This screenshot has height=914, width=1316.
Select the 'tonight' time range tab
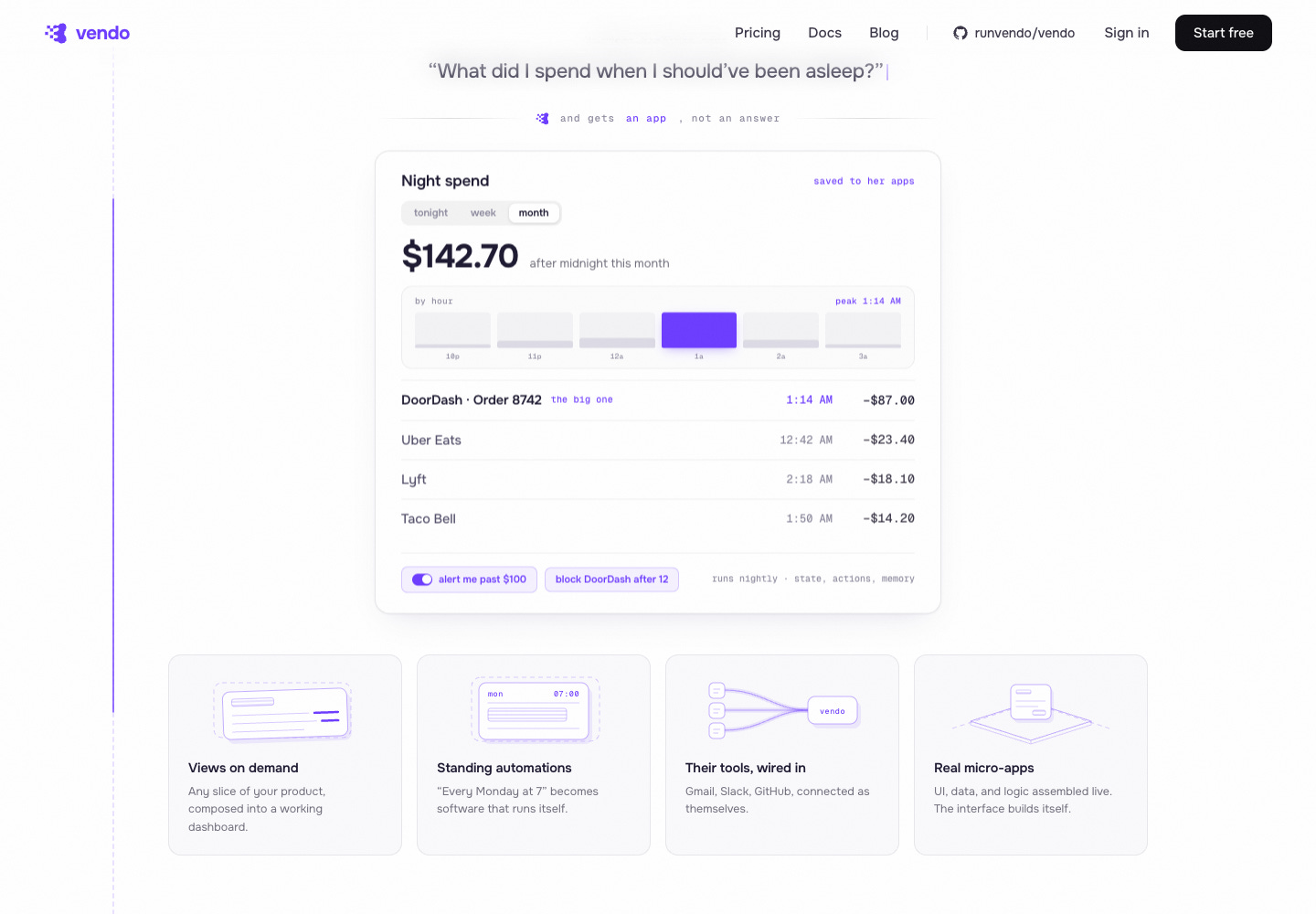(x=430, y=213)
